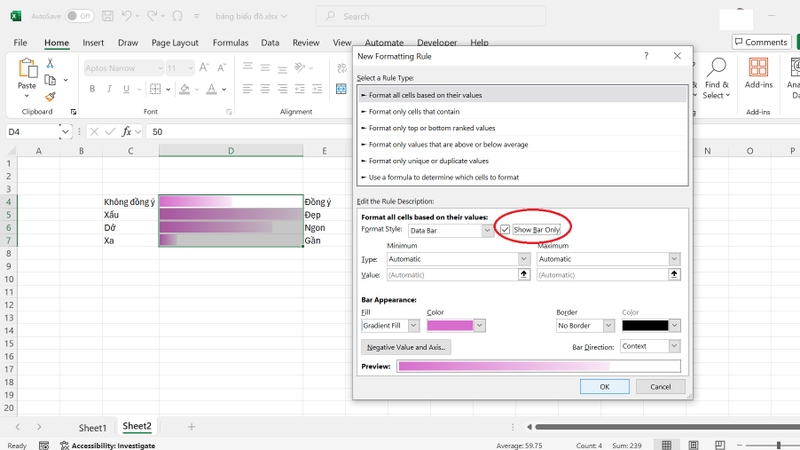The width and height of the screenshot is (800, 450).
Task: Click the Undo arrow icon
Action: pos(127,16)
